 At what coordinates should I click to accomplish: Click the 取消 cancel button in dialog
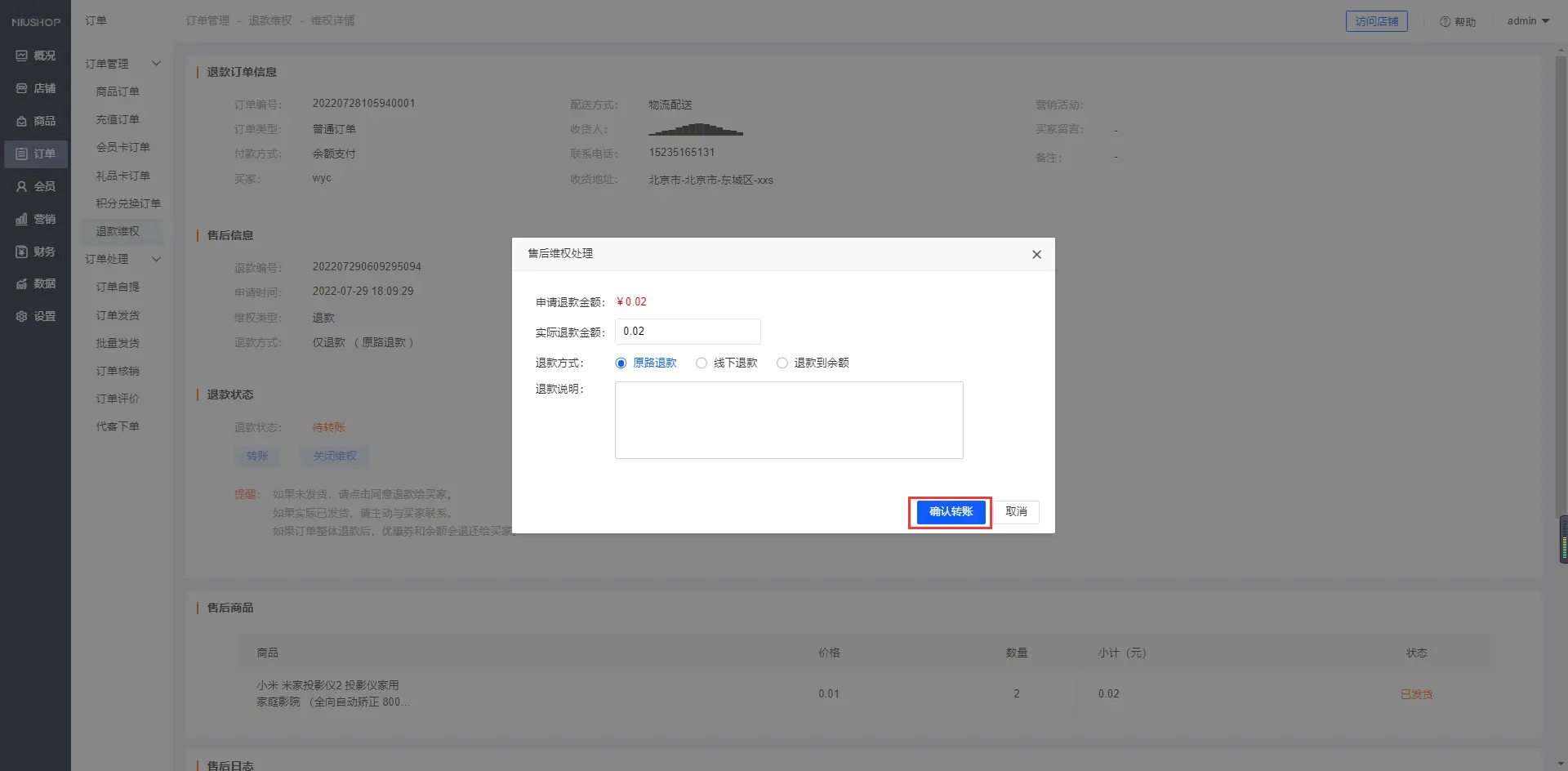pyautogui.click(x=1016, y=512)
